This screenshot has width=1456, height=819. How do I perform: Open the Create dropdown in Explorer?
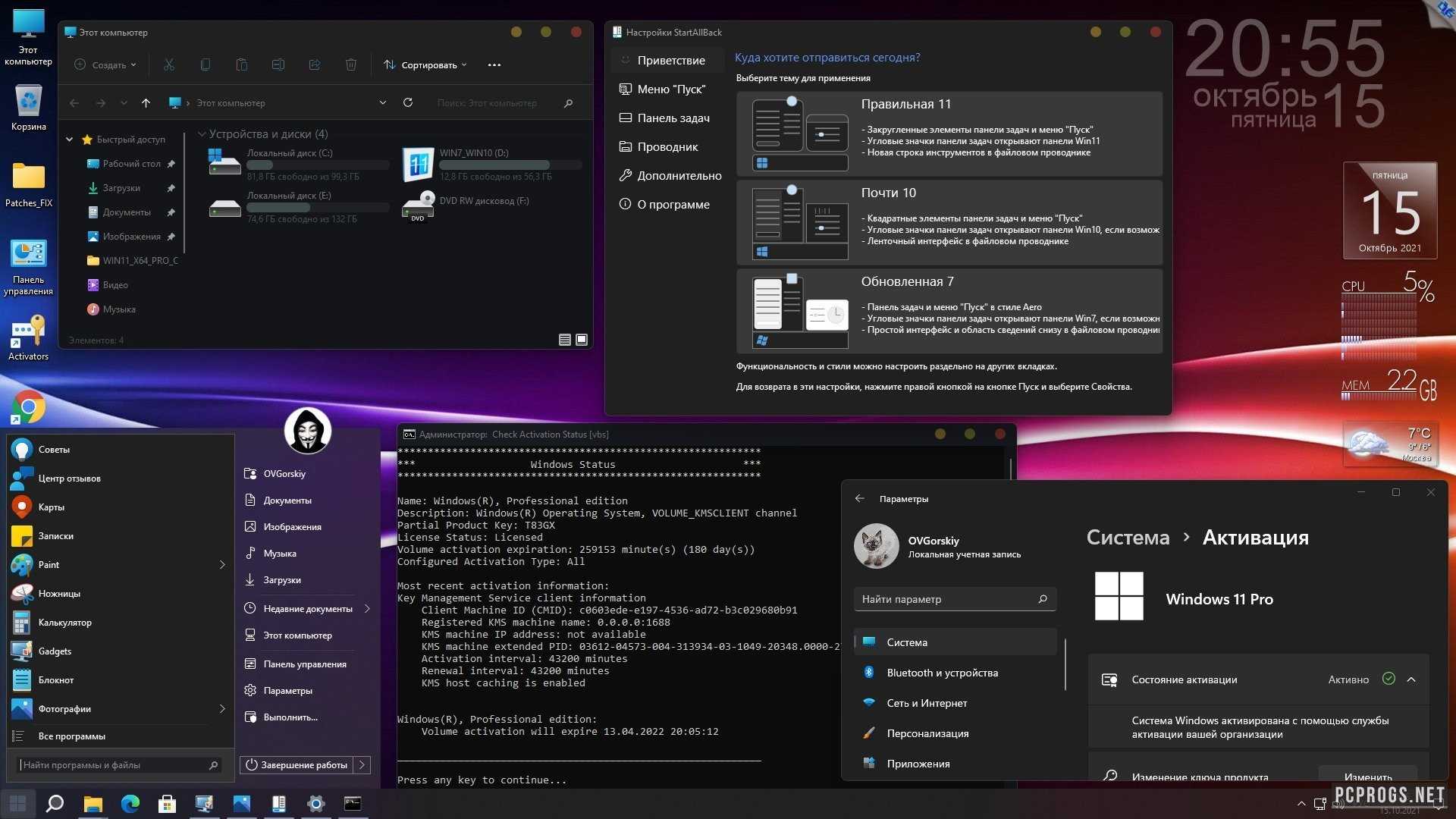point(105,65)
